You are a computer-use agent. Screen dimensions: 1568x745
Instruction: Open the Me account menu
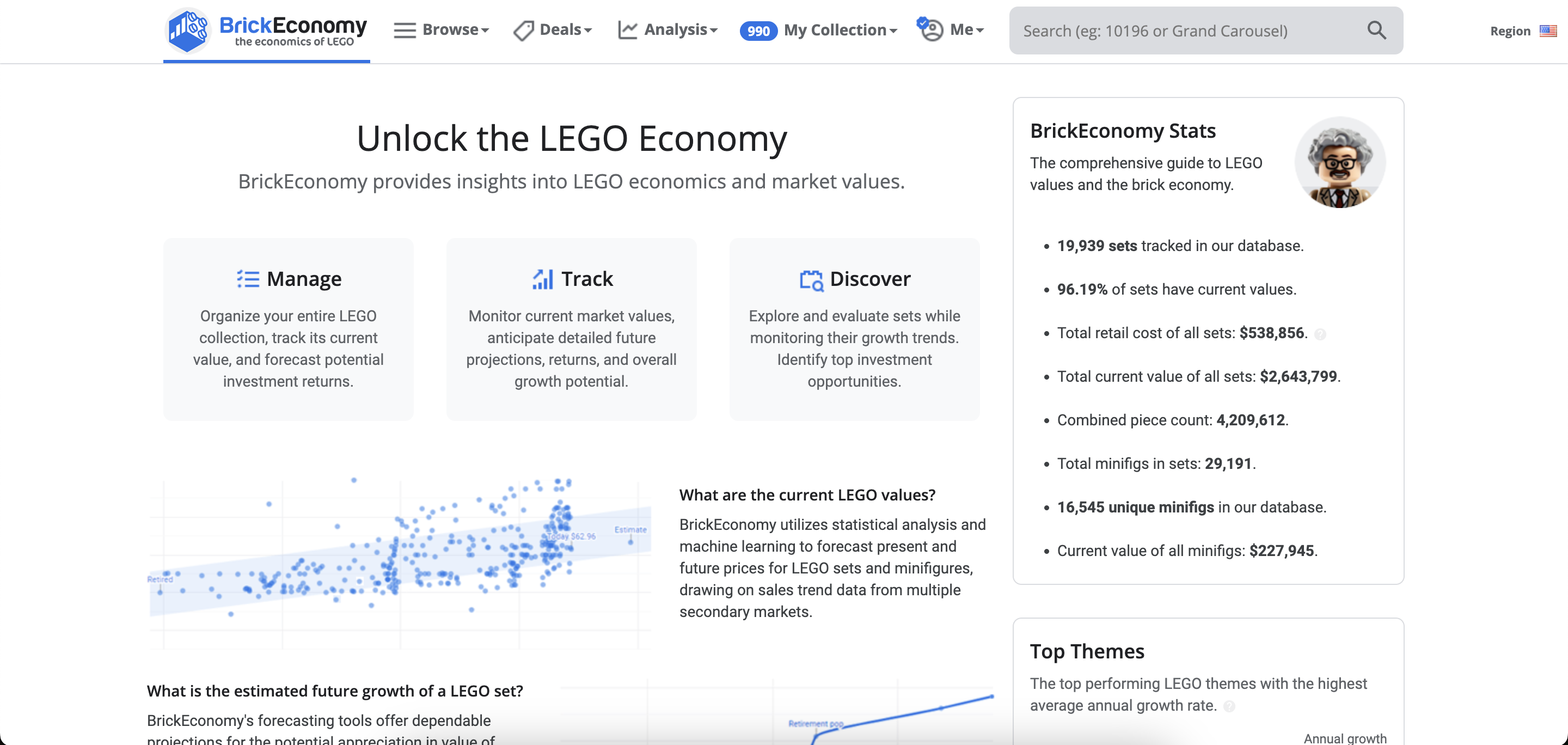tap(966, 30)
